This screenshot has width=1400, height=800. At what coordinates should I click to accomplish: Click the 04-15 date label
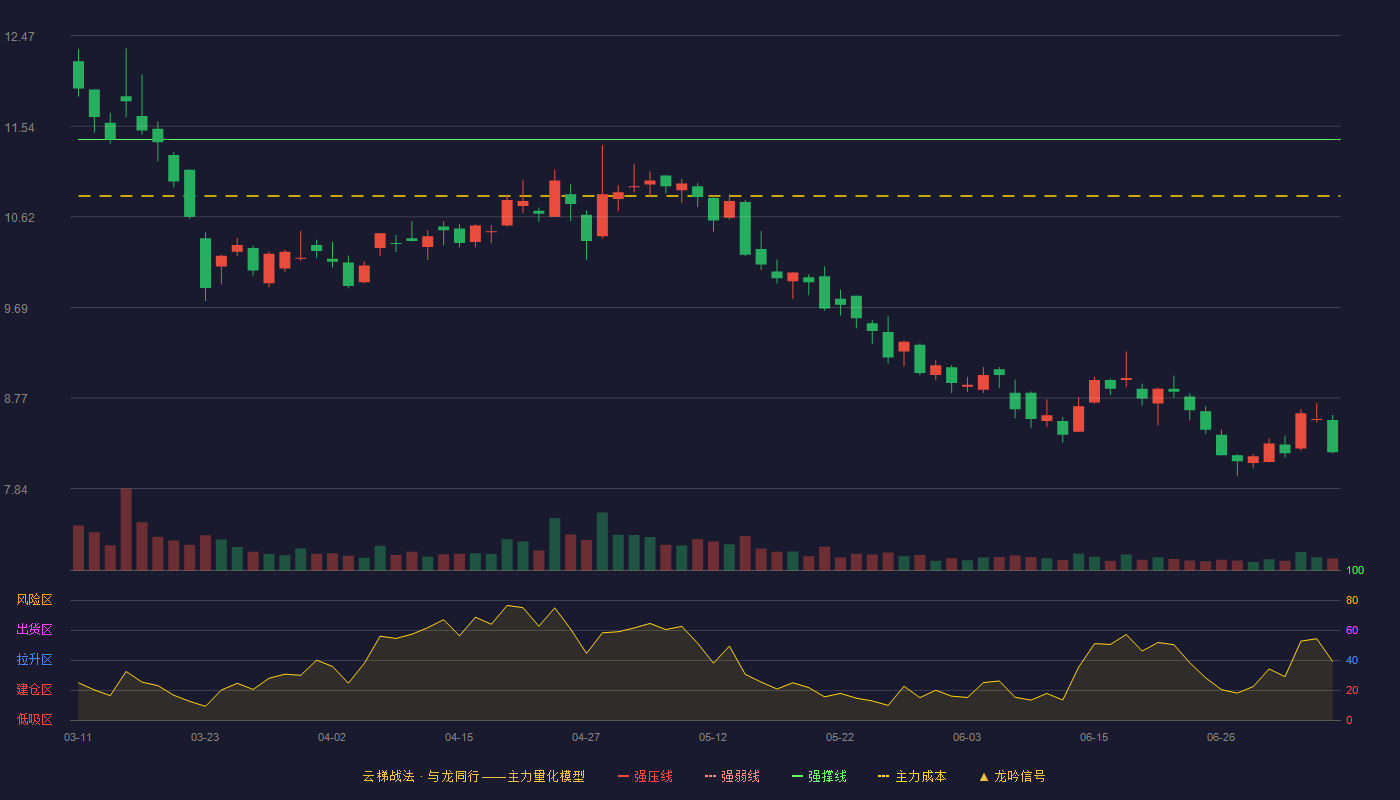[x=459, y=737]
